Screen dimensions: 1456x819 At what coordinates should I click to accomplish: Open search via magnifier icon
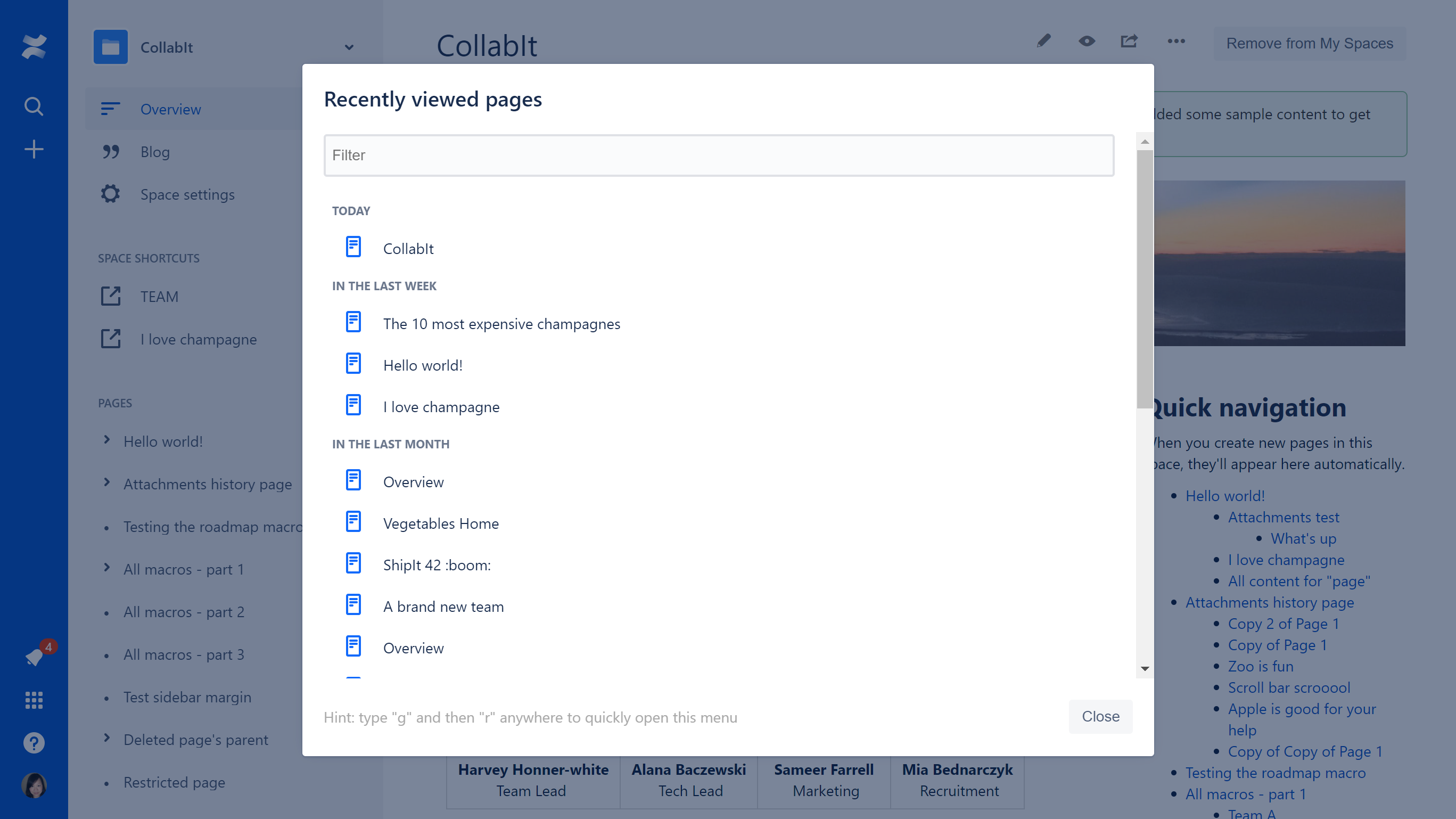34,107
